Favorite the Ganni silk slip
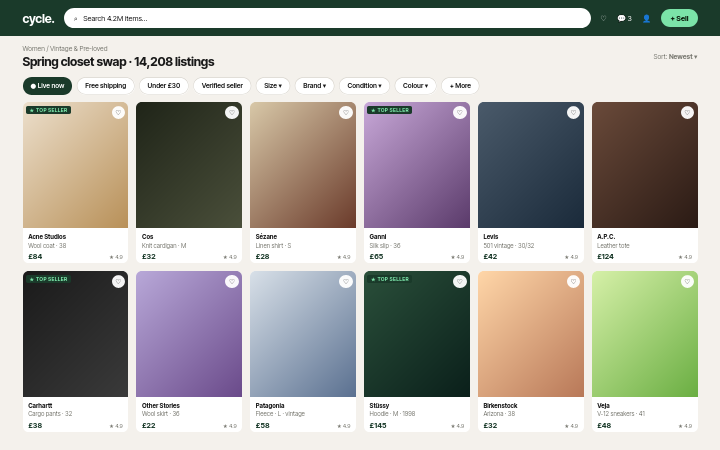The width and height of the screenshot is (720, 450). (x=460, y=112)
